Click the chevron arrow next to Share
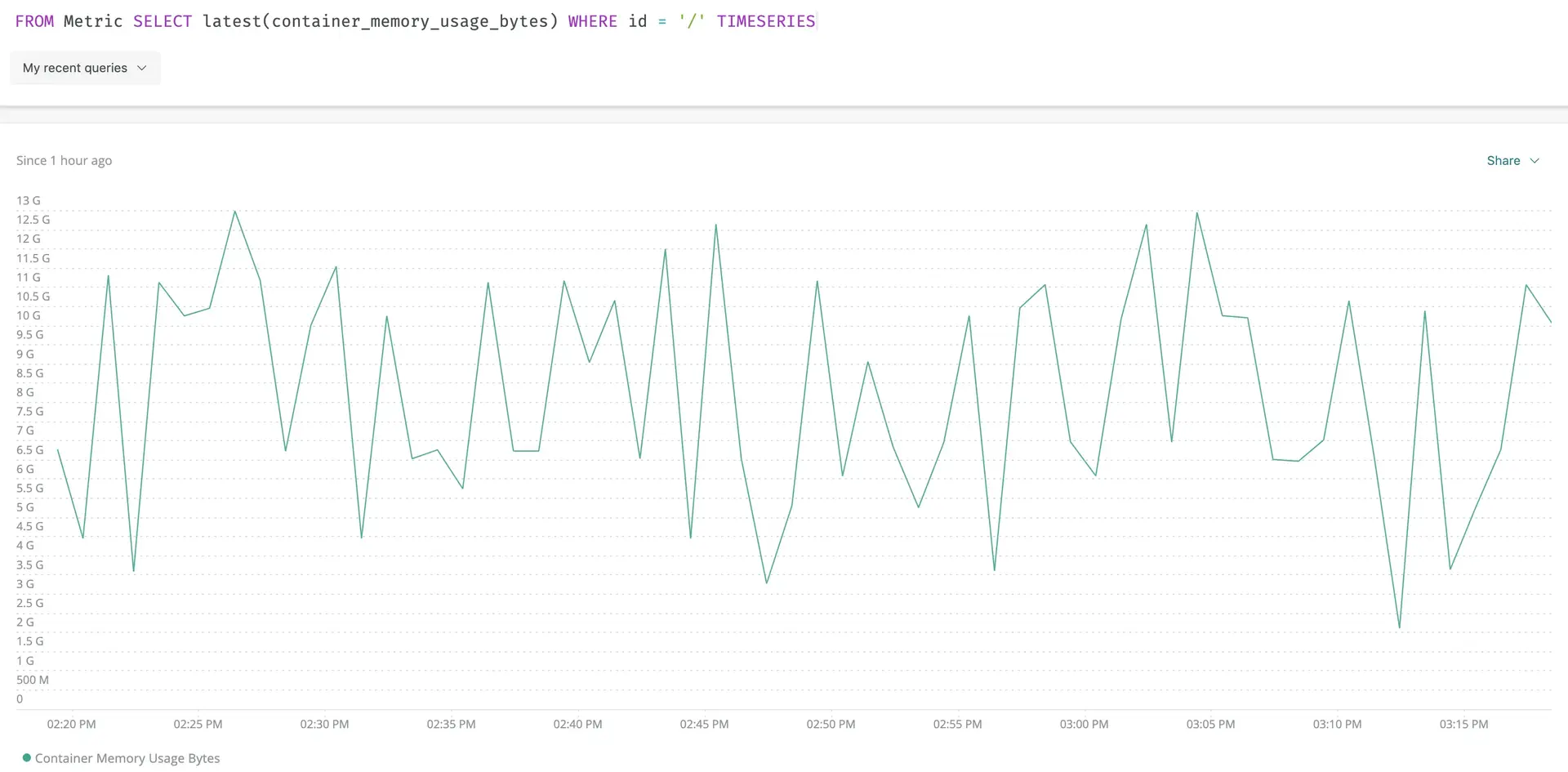 pyautogui.click(x=1535, y=161)
